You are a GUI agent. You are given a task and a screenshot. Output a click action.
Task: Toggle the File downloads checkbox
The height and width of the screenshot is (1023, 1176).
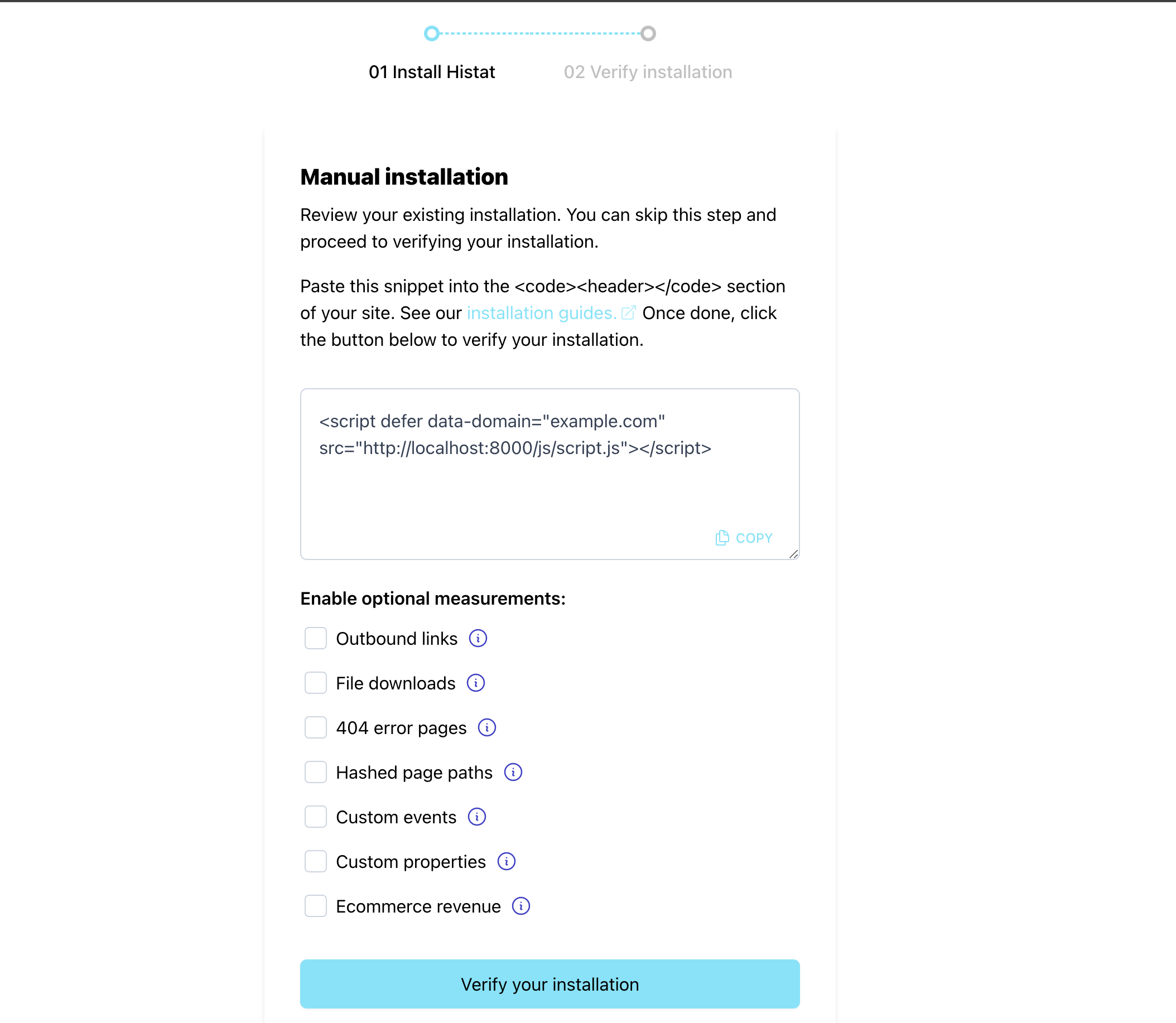coord(314,683)
